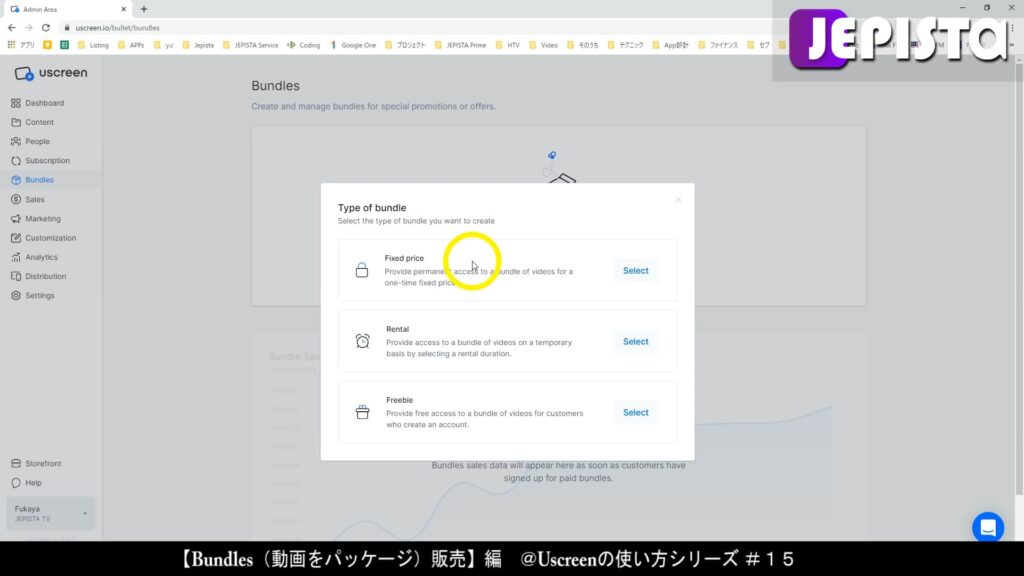1024x576 pixels.
Task: Expand the Fukaya JEPISTA TV account menu
Action: point(51,513)
